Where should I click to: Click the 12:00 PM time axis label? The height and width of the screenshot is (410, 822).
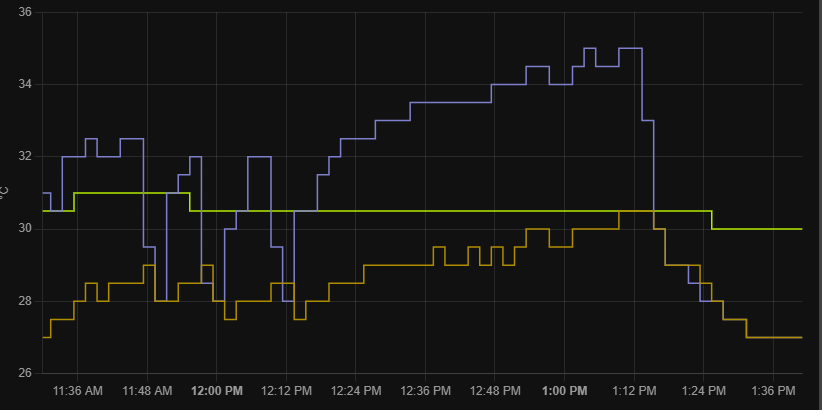point(217,391)
